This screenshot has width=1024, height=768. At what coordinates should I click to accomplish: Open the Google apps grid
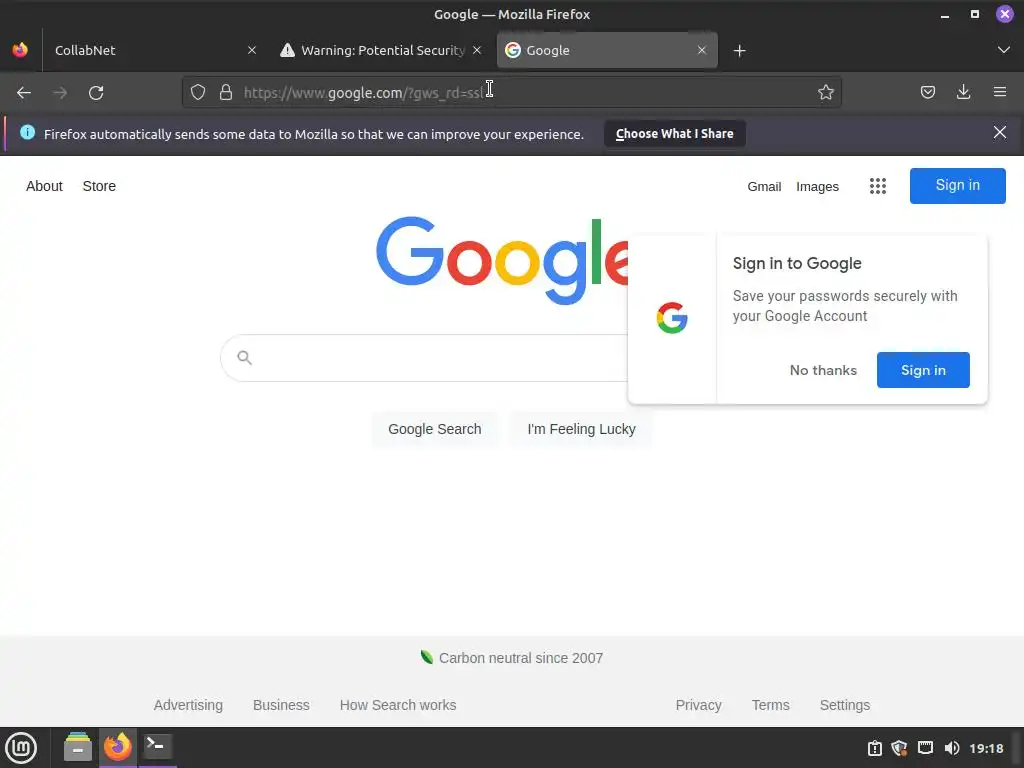(878, 186)
